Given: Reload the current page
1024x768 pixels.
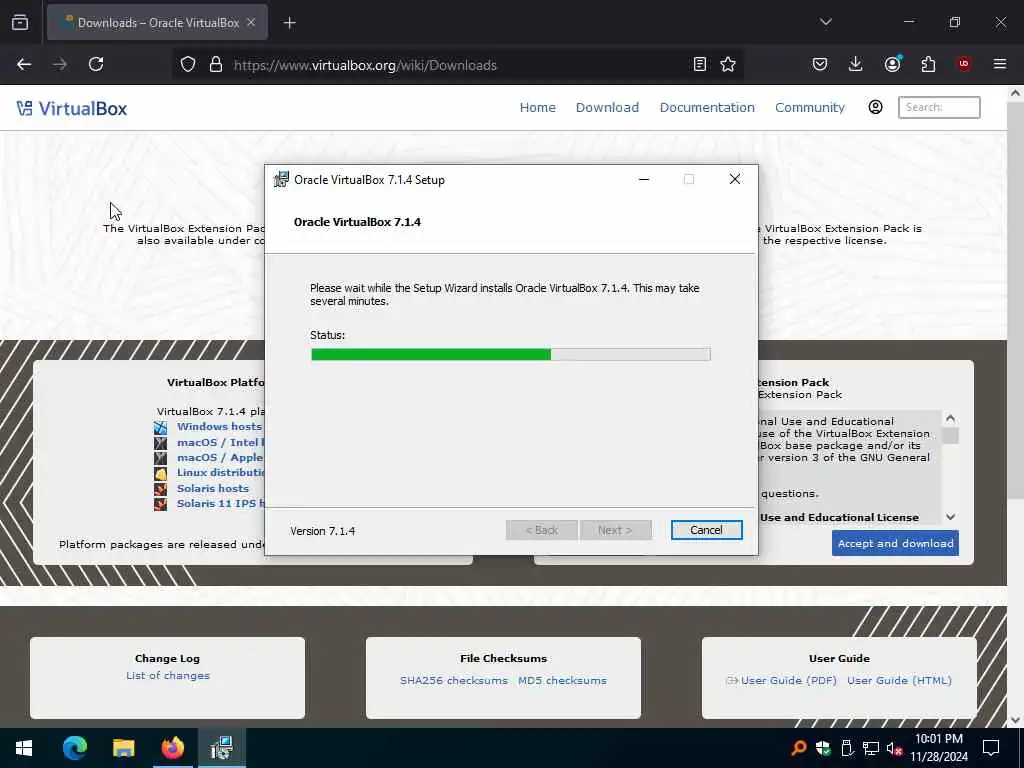Looking at the screenshot, I should pyautogui.click(x=96, y=64).
